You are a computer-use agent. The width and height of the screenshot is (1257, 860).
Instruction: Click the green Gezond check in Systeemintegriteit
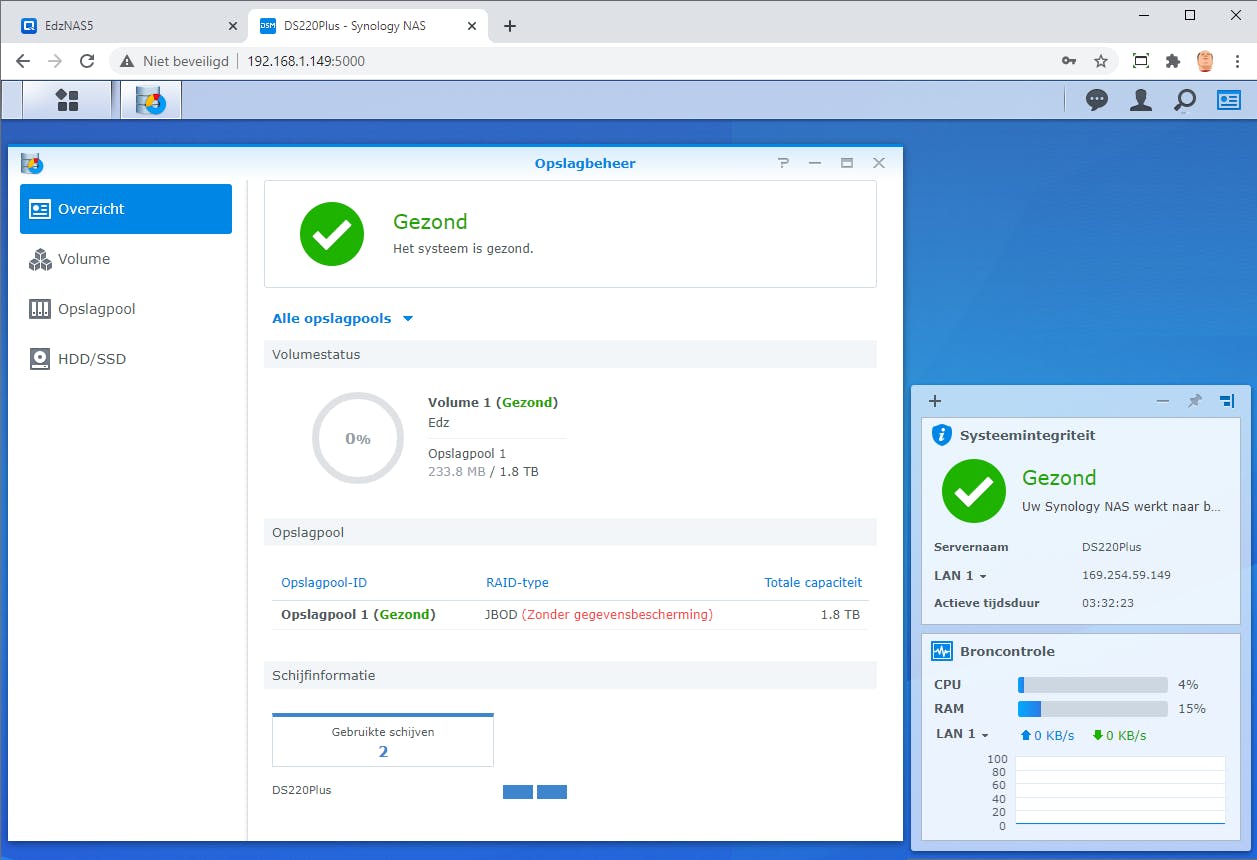[x=974, y=491]
